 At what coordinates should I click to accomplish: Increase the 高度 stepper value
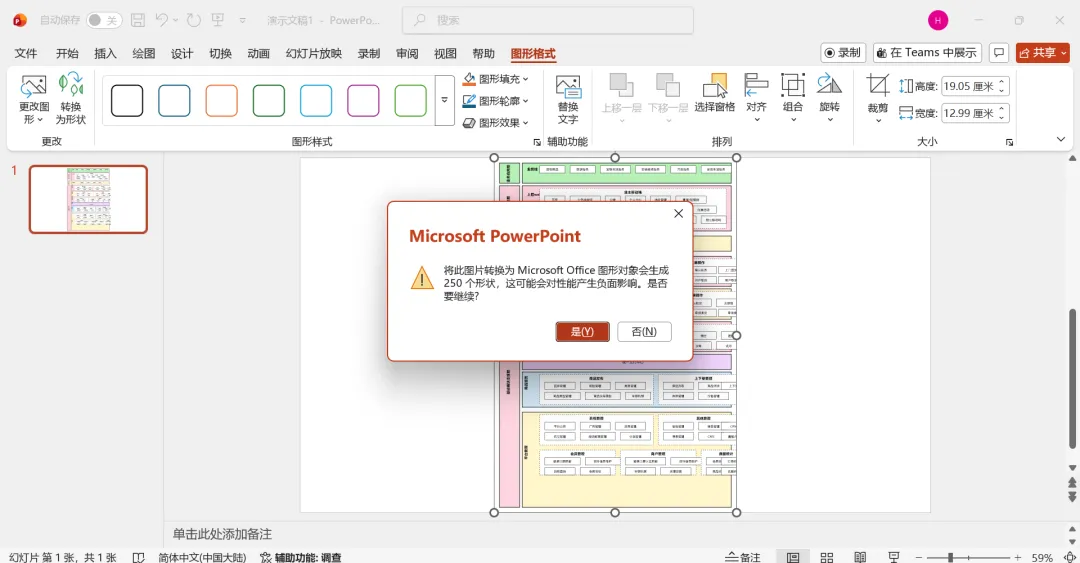1003,82
